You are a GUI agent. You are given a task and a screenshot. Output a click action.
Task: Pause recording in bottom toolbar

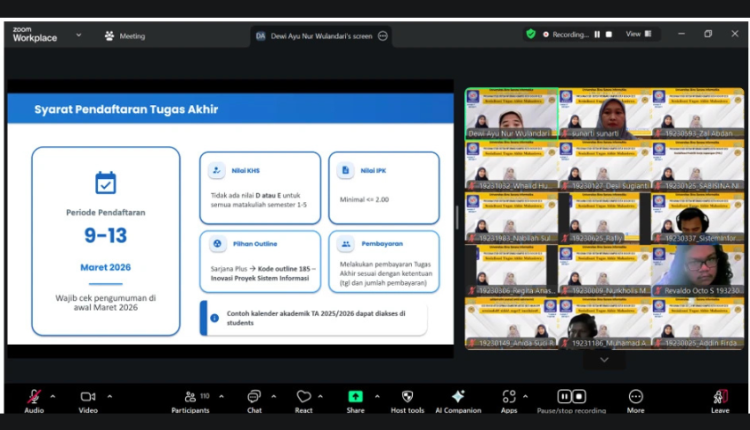[x=564, y=397]
